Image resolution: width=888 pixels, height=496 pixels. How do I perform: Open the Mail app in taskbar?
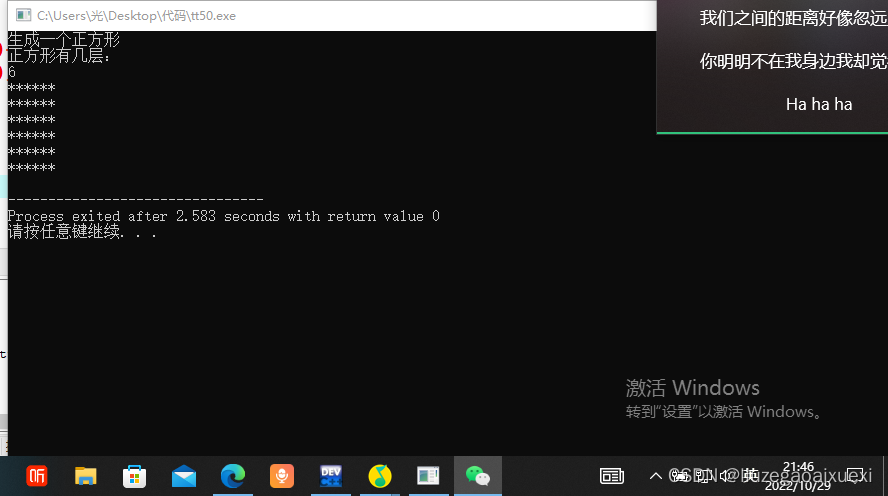[x=183, y=476]
